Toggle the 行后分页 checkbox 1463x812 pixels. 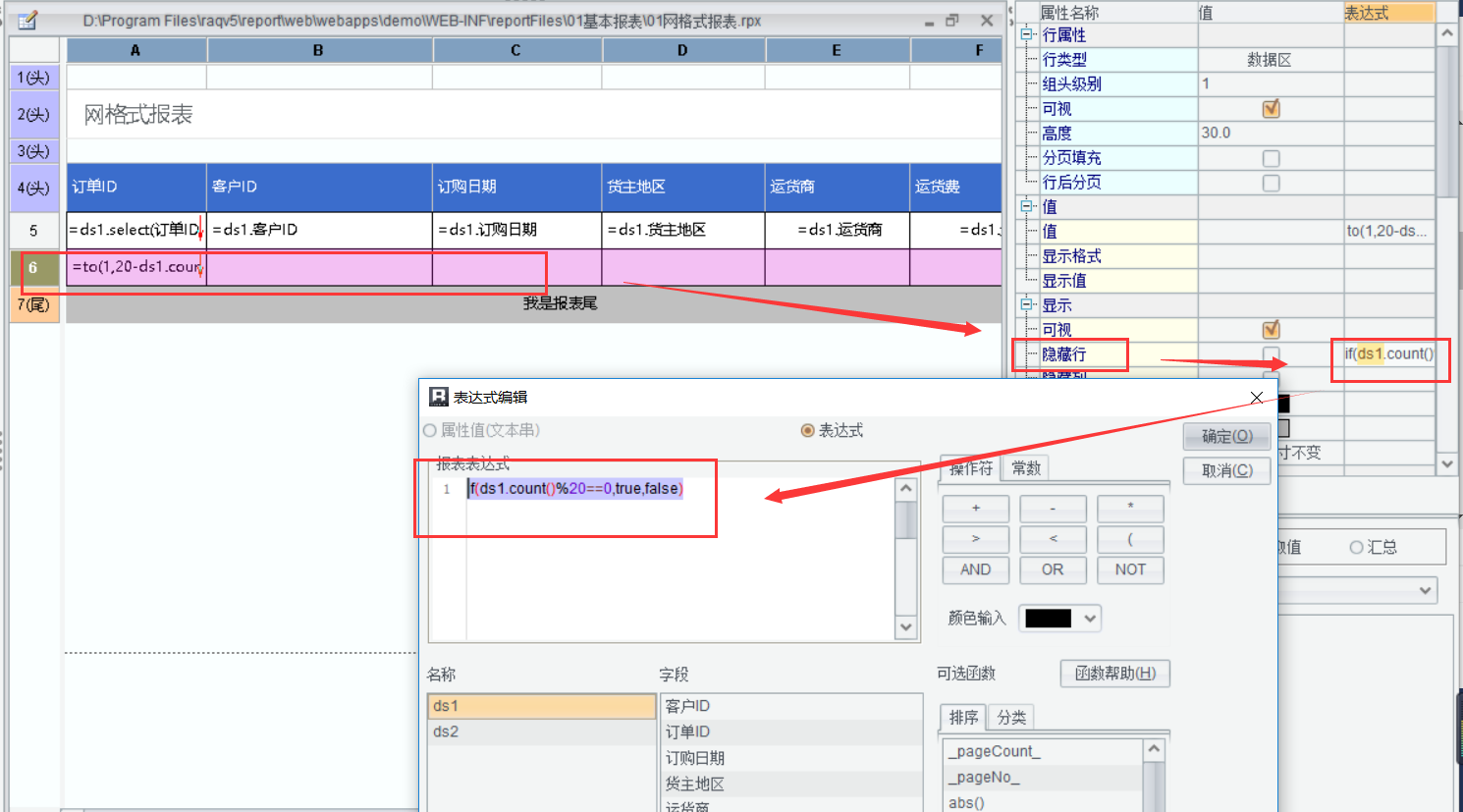[1271, 183]
